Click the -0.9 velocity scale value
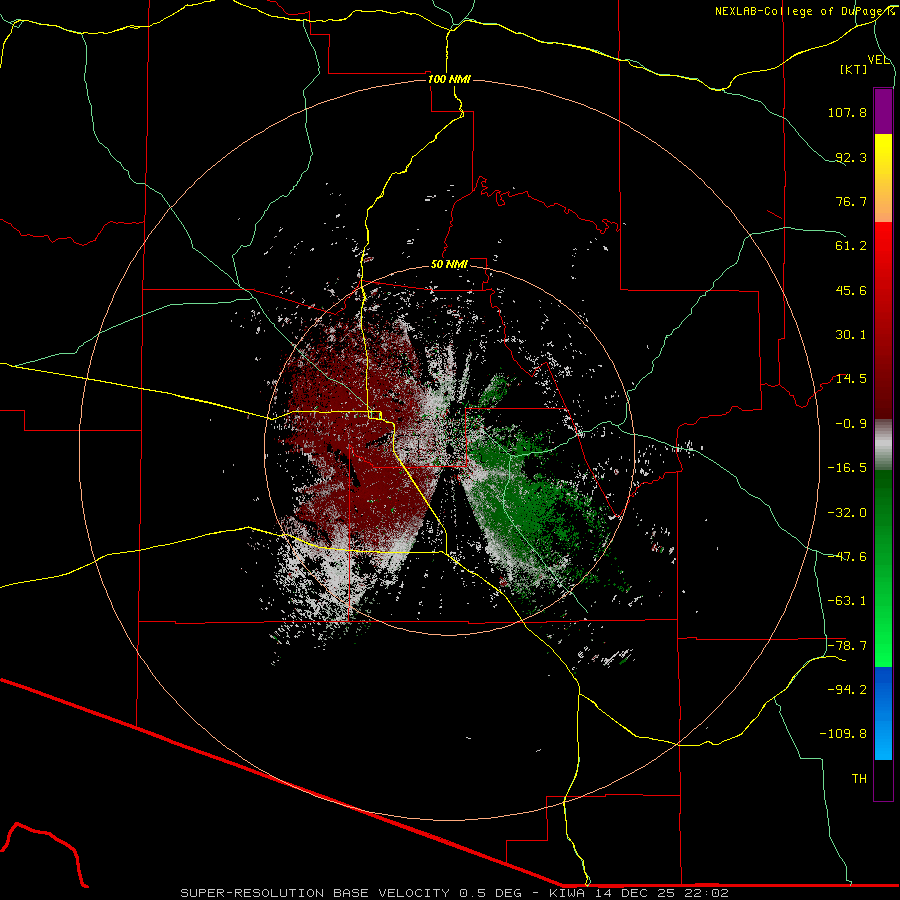 [851, 424]
